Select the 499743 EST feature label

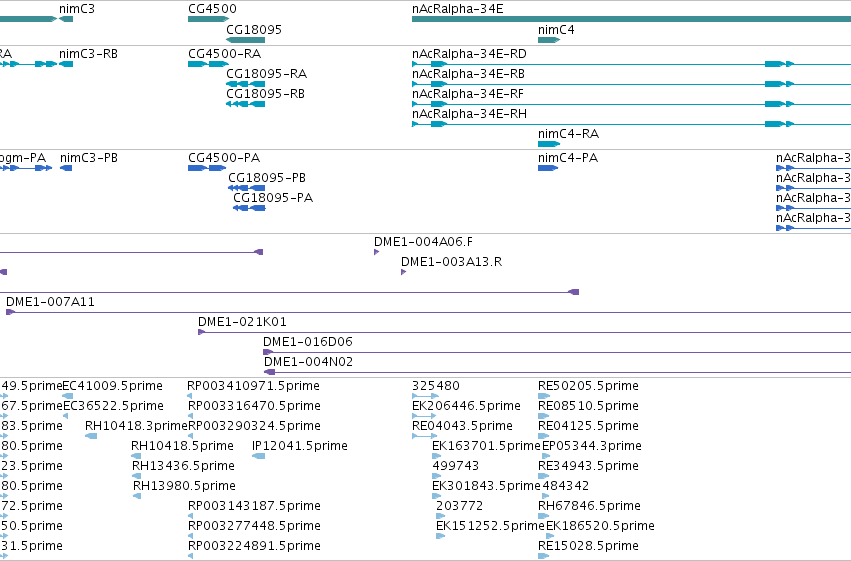(x=456, y=466)
